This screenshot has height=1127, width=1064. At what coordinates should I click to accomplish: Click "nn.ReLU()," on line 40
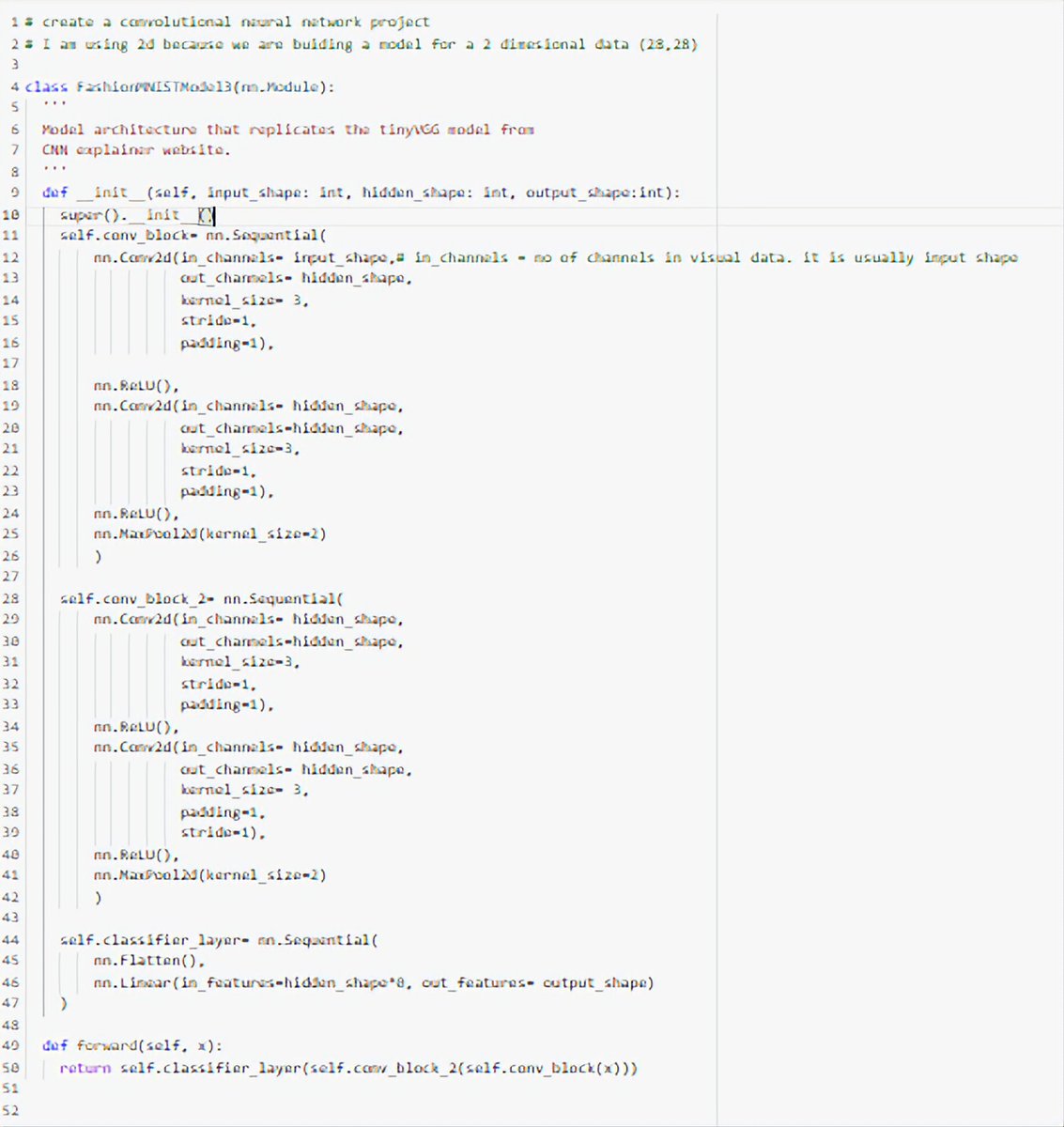click(x=136, y=855)
